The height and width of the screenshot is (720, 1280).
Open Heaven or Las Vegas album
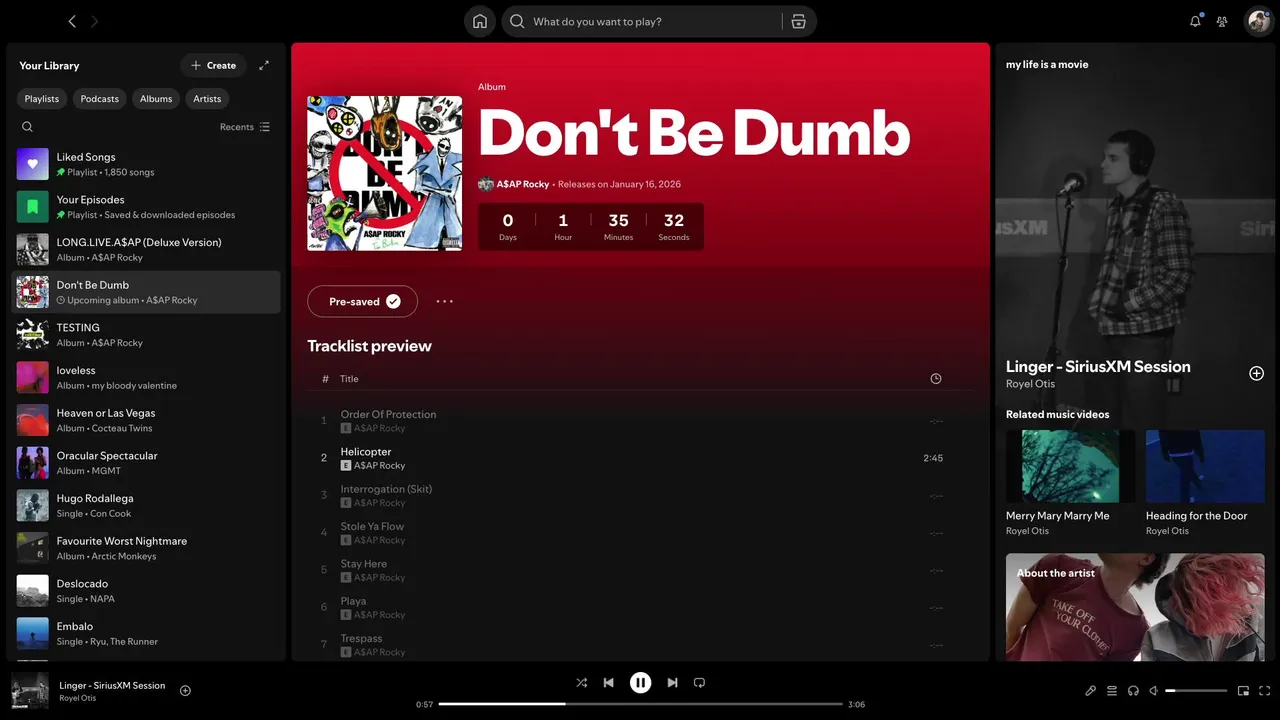[146, 420]
